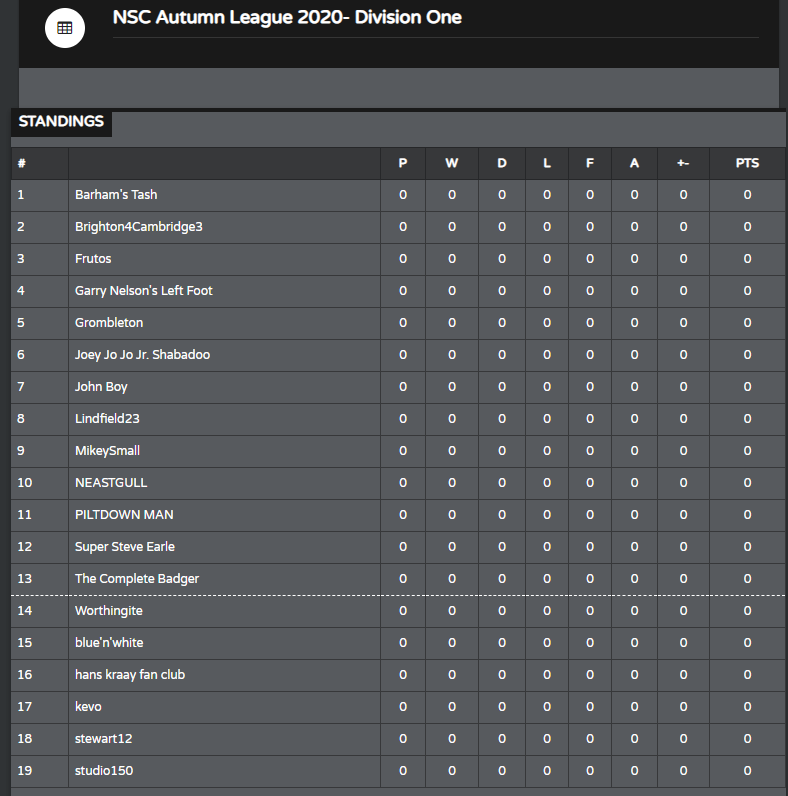The image size is (788, 796).
Task: Open Garry Nelson's Left Foot team
Action: (144, 291)
